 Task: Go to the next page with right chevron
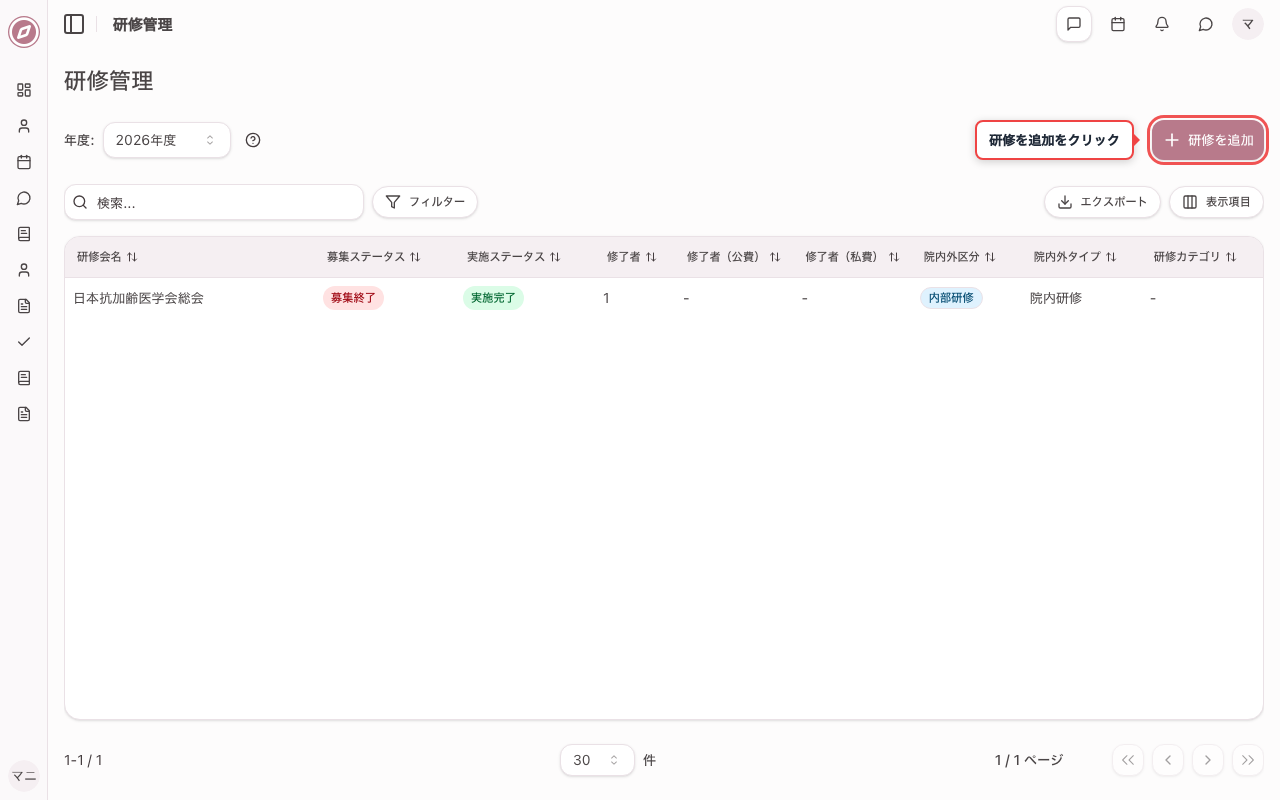click(x=1208, y=760)
